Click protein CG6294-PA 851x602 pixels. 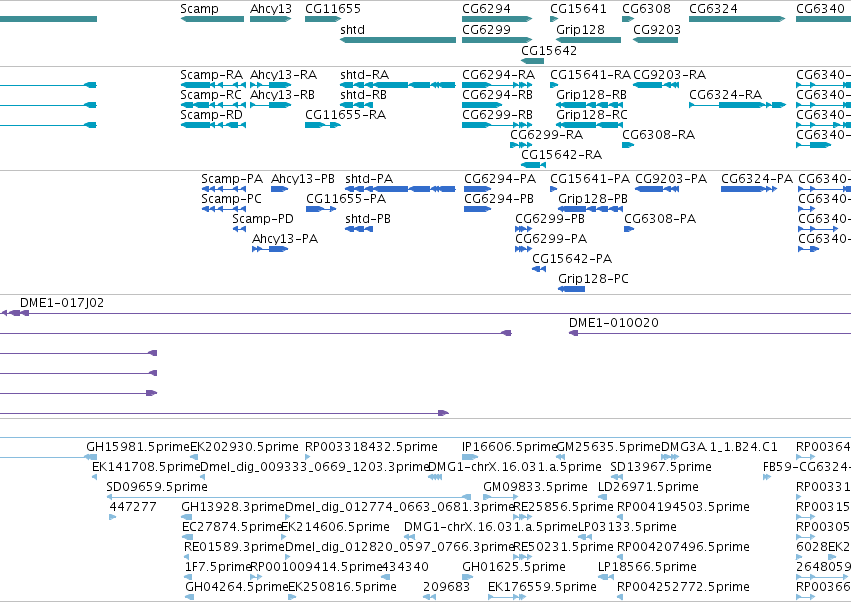point(478,189)
